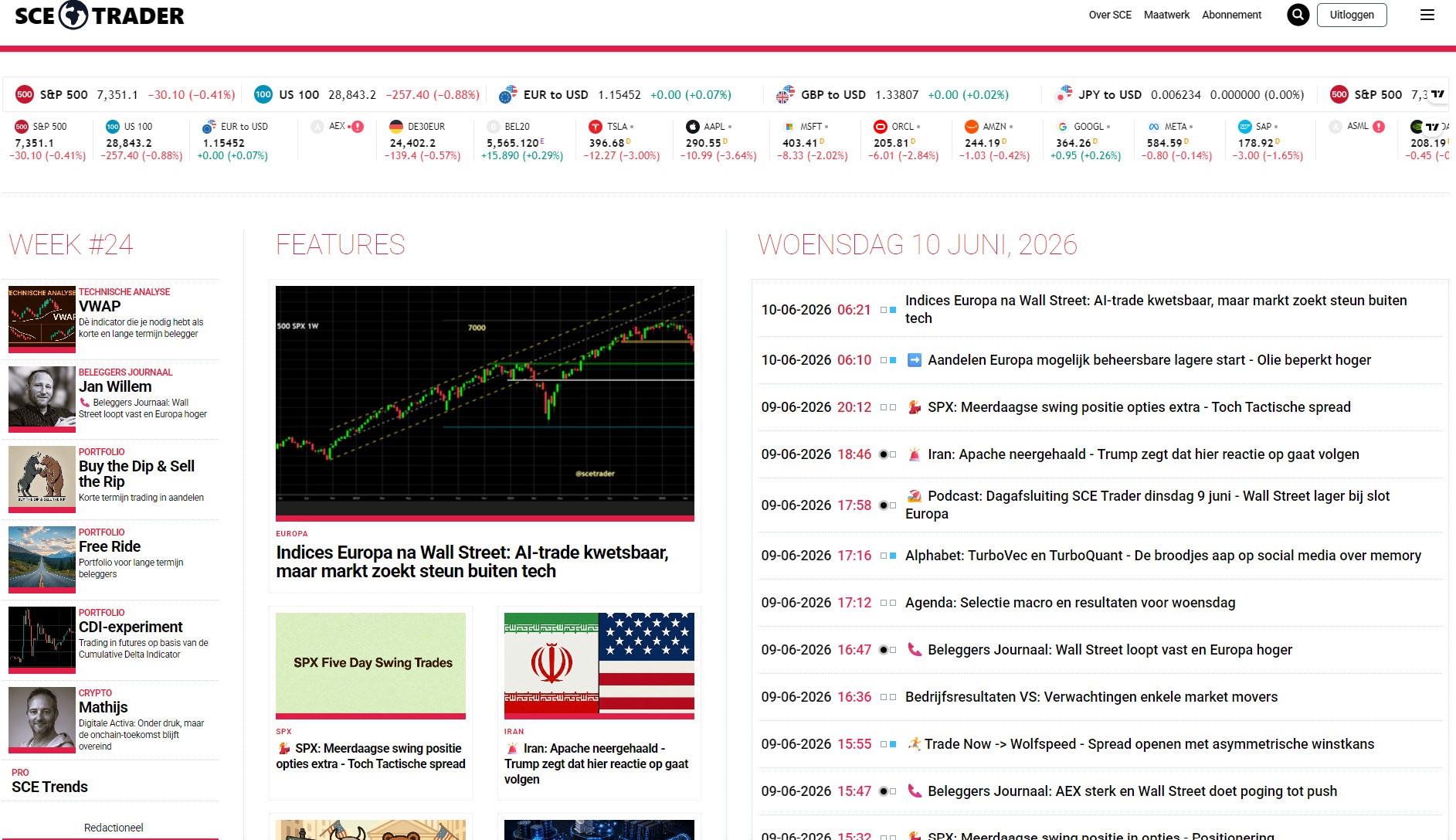Screen dimensions: 1456x840
Task: Click the WEEK #24 heading
Action: click(x=71, y=244)
